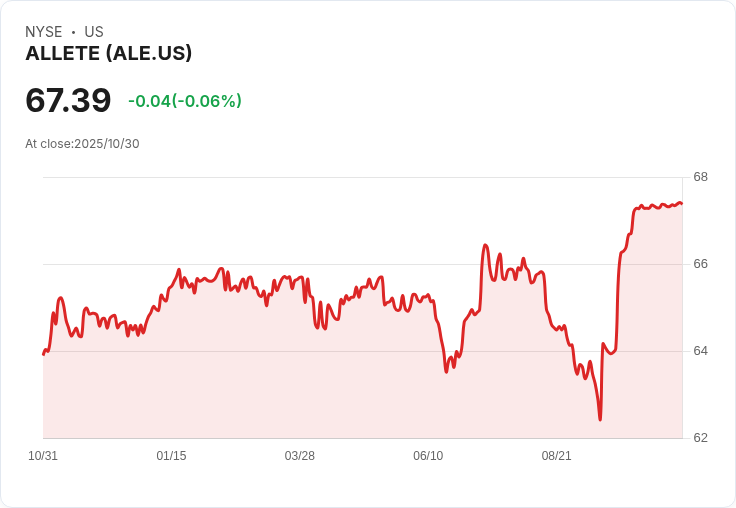The width and height of the screenshot is (736, 508).
Task: Click the 66 price axis label
Action: [701, 264]
